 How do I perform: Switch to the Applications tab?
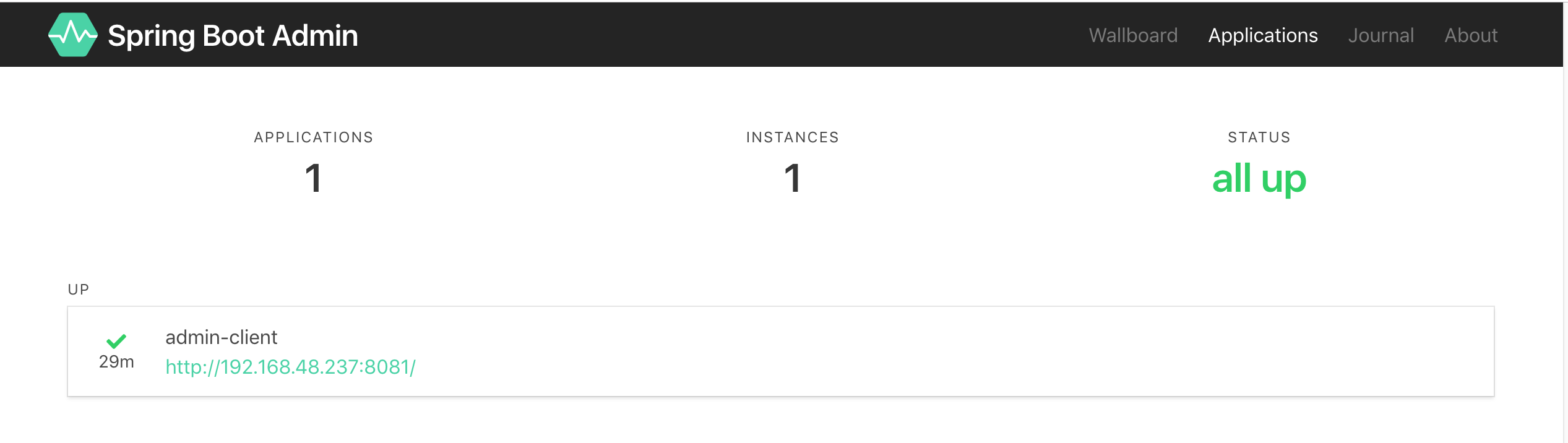click(1263, 35)
